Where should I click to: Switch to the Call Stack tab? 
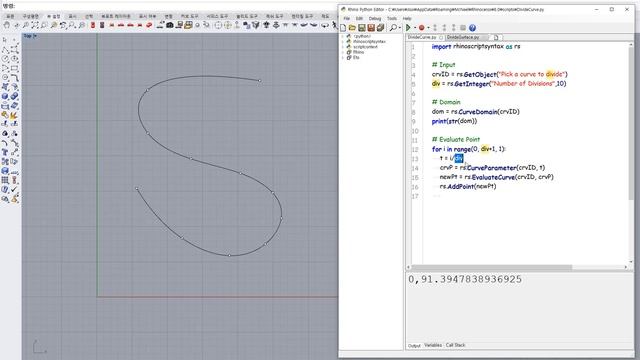point(455,345)
